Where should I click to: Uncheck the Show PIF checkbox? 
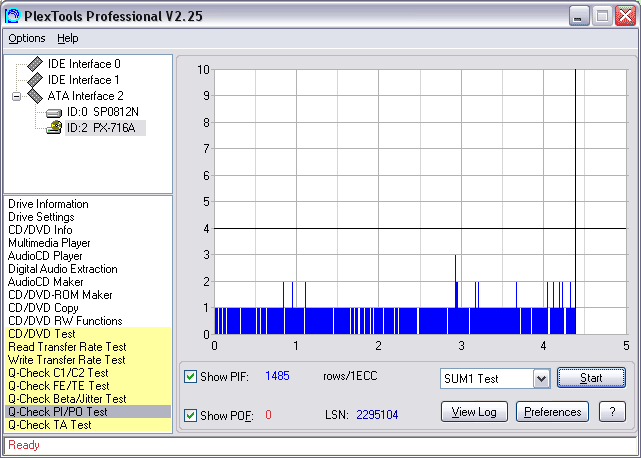coord(191,376)
